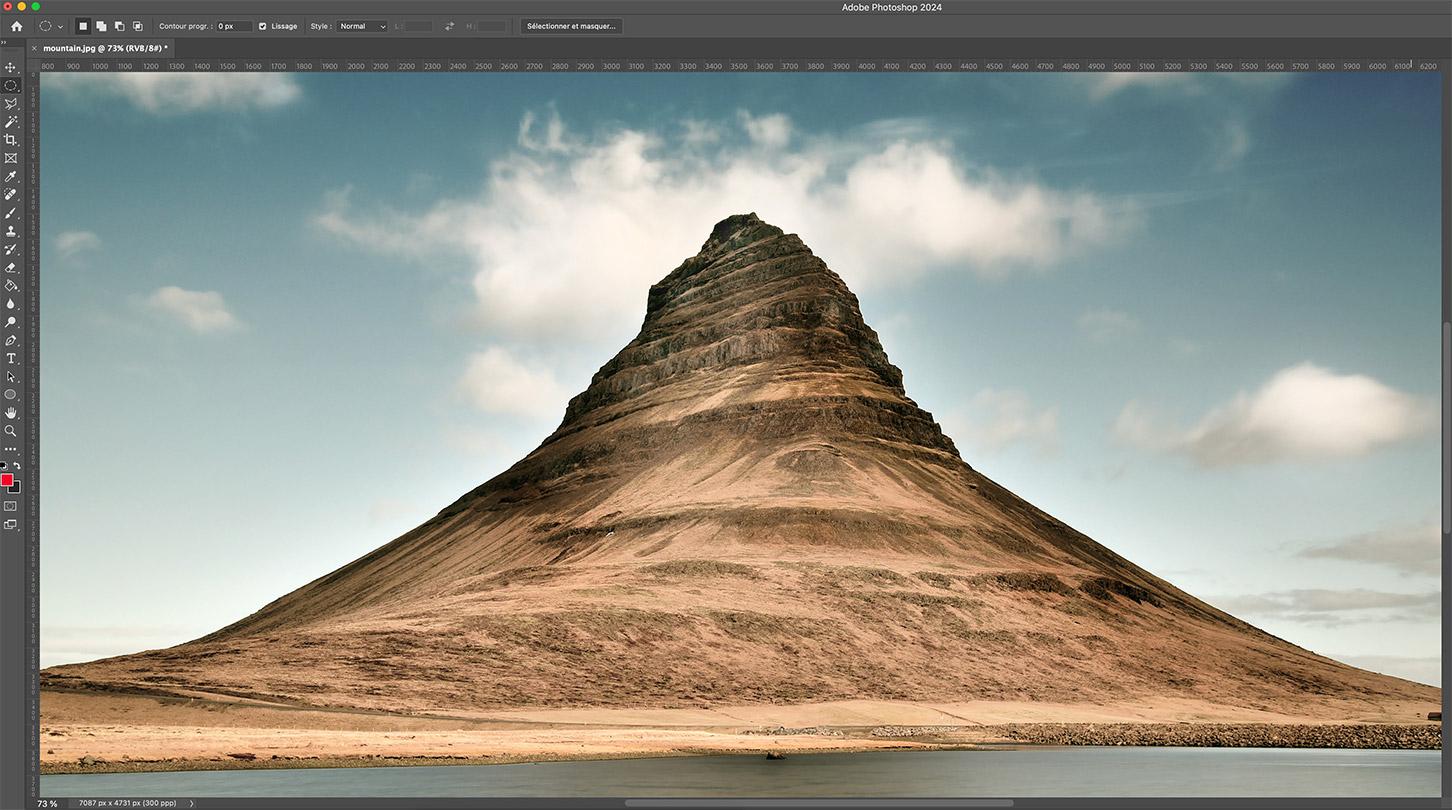Toggle Quick Mask mode
Screen dimensions: 1452x810
tap(11, 506)
